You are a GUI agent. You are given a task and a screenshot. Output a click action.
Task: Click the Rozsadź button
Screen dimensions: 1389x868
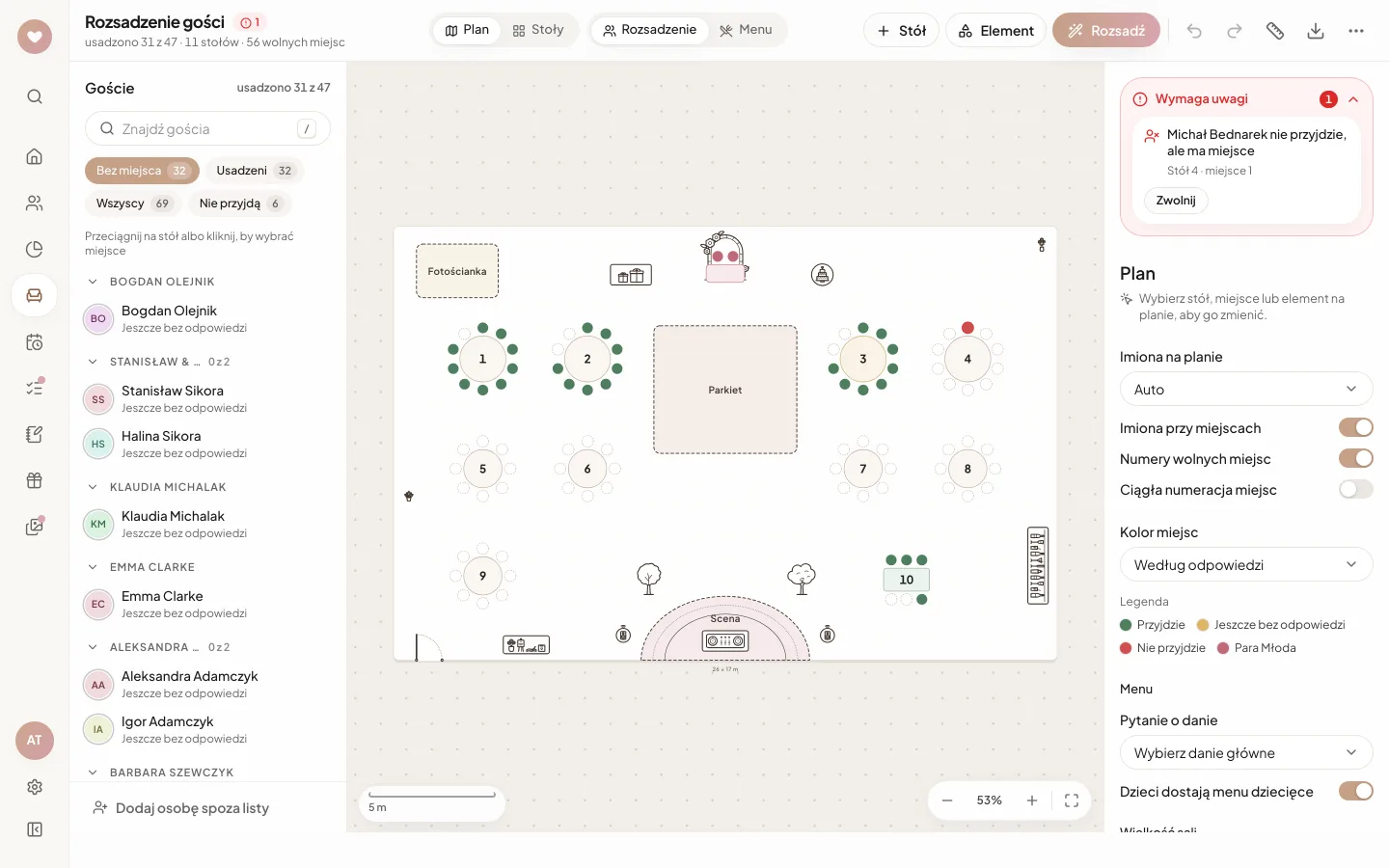tap(1106, 31)
